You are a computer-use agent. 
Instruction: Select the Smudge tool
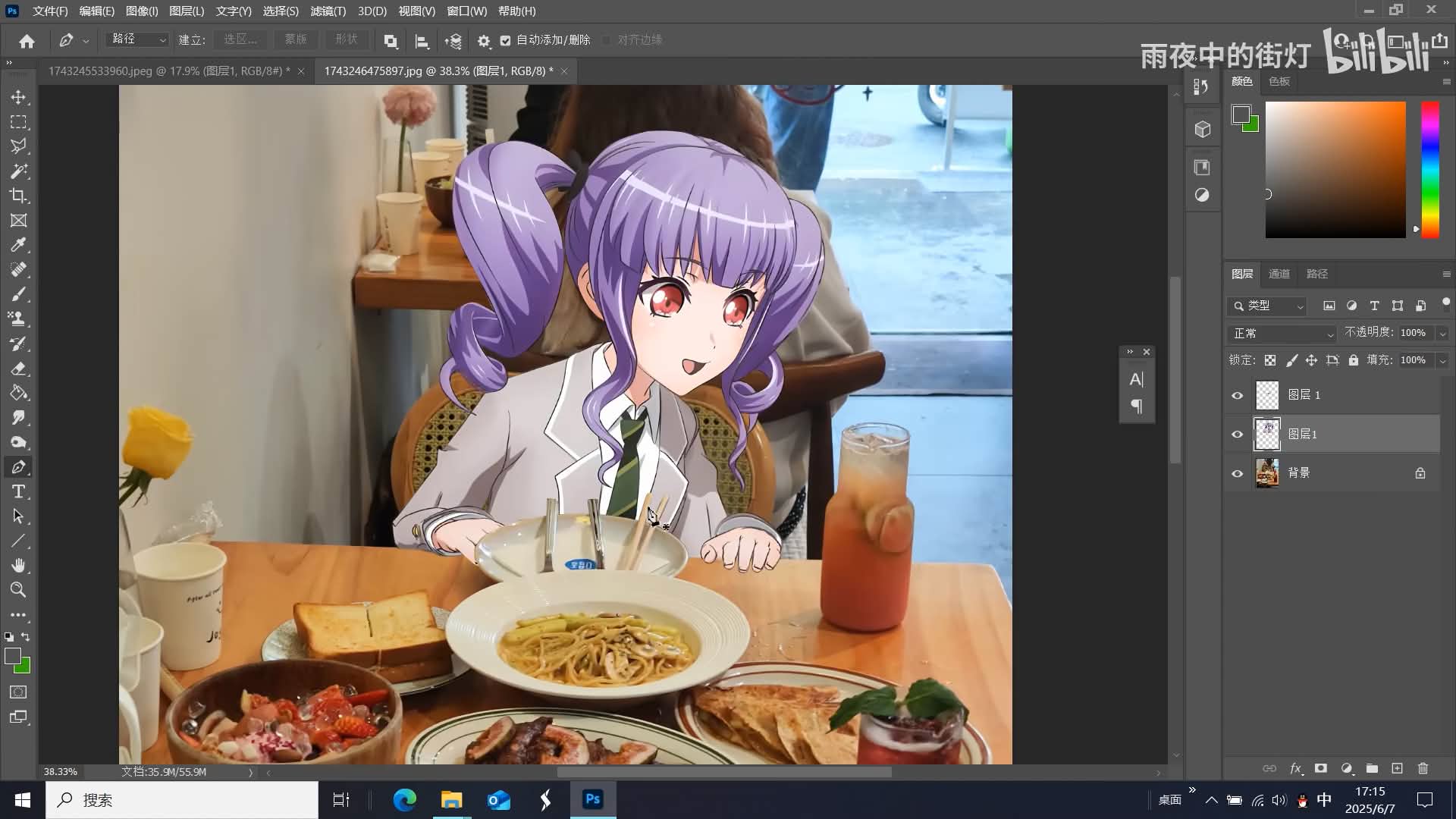pos(18,418)
